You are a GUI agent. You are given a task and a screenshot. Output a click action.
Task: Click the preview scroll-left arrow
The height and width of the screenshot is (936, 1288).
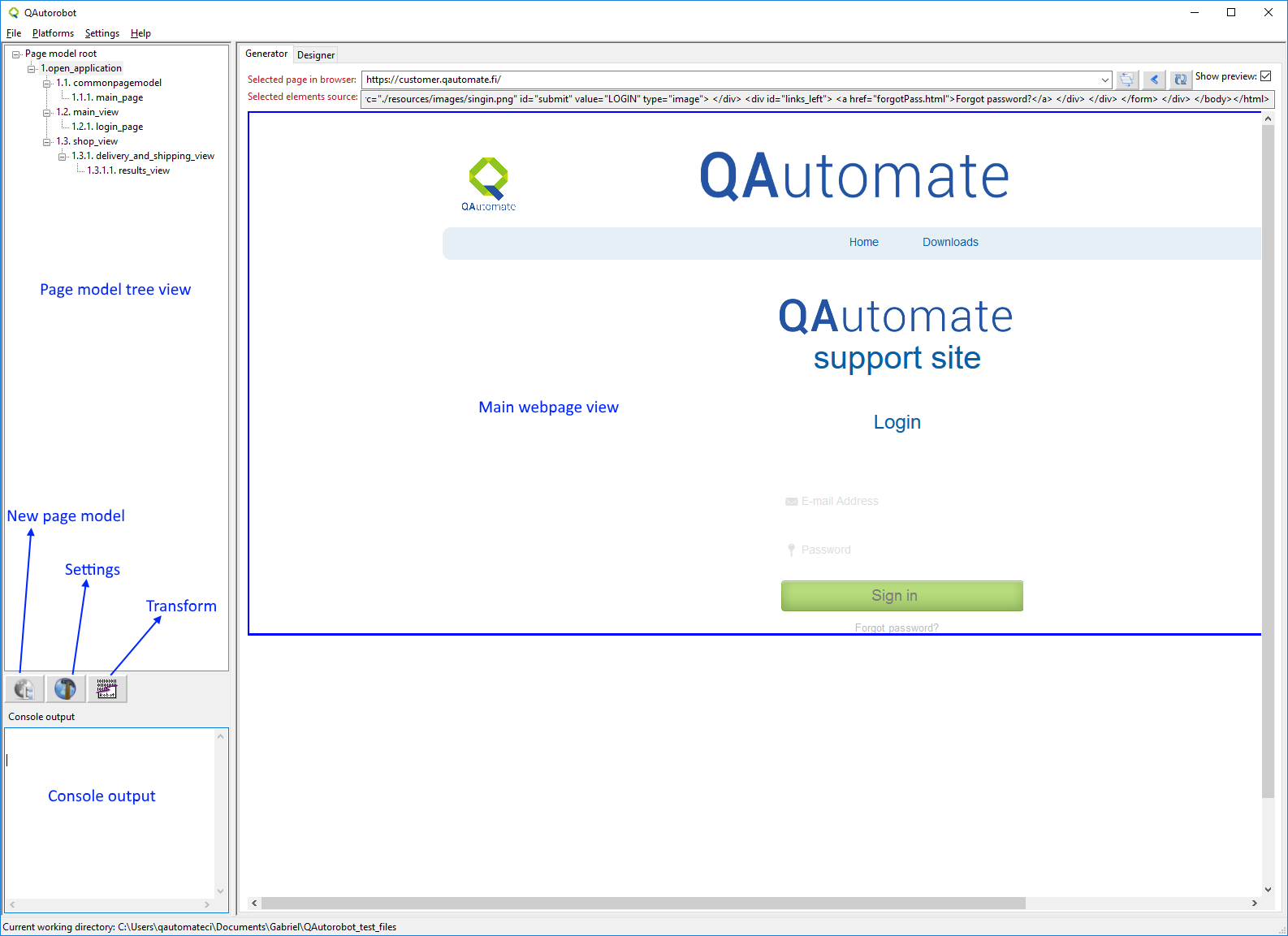[255, 903]
